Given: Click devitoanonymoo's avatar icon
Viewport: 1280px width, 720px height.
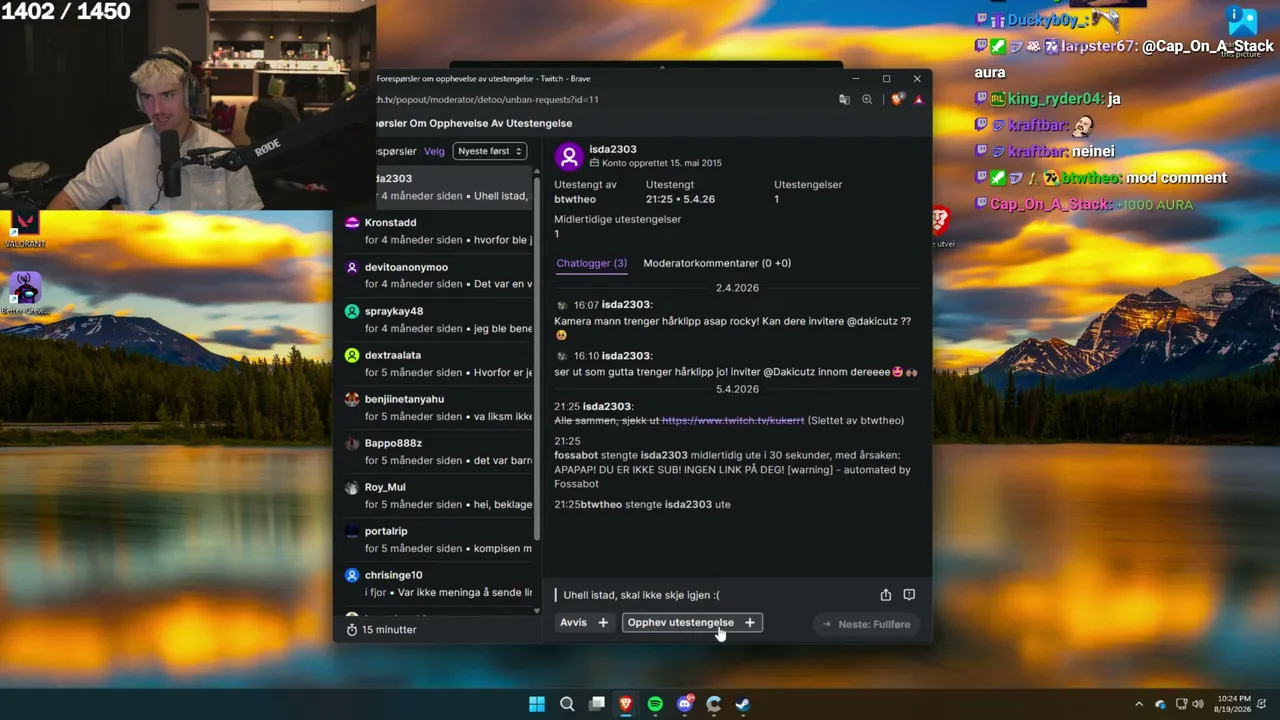Looking at the screenshot, I should click(352, 267).
